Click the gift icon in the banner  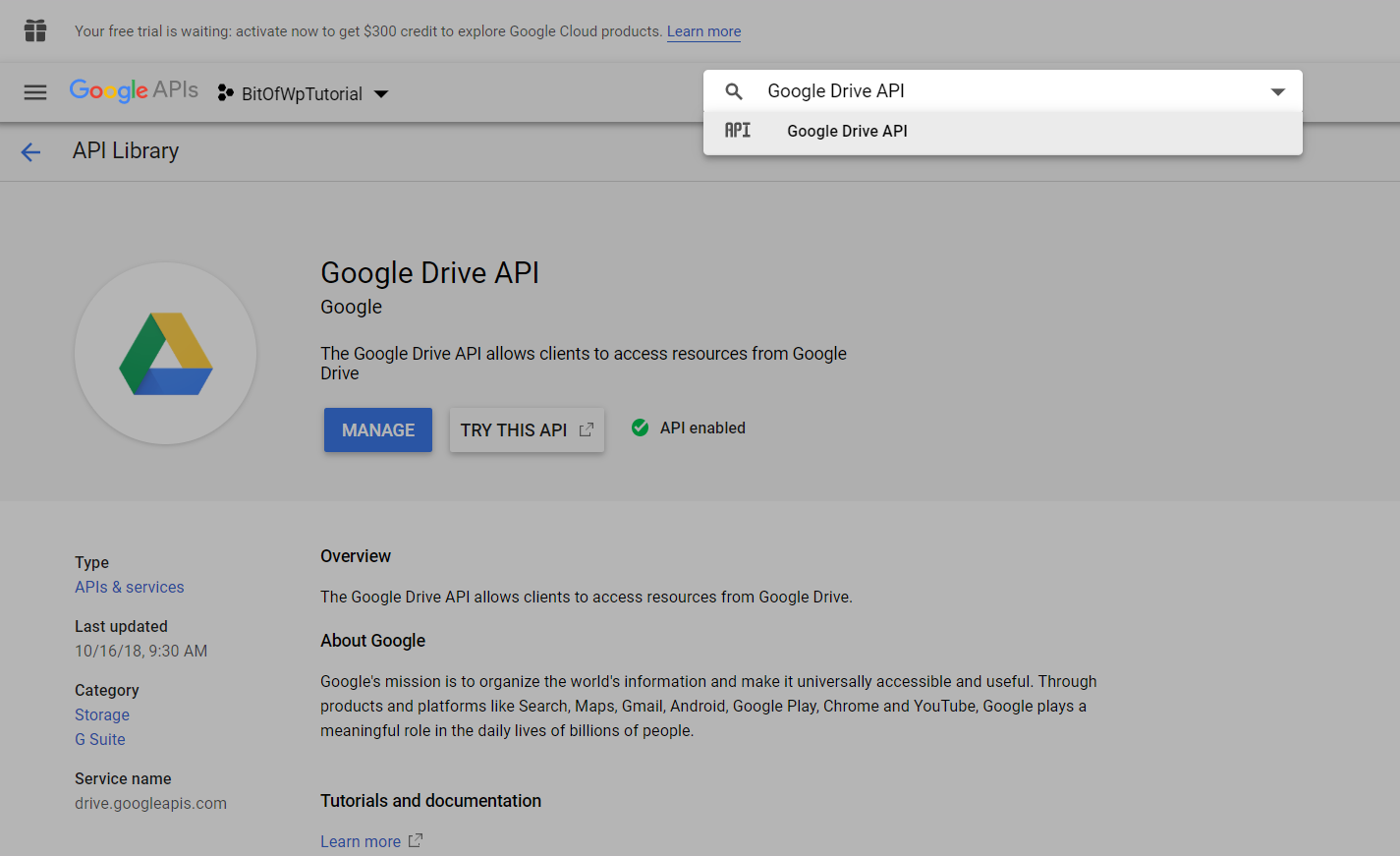tap(35, 30)
